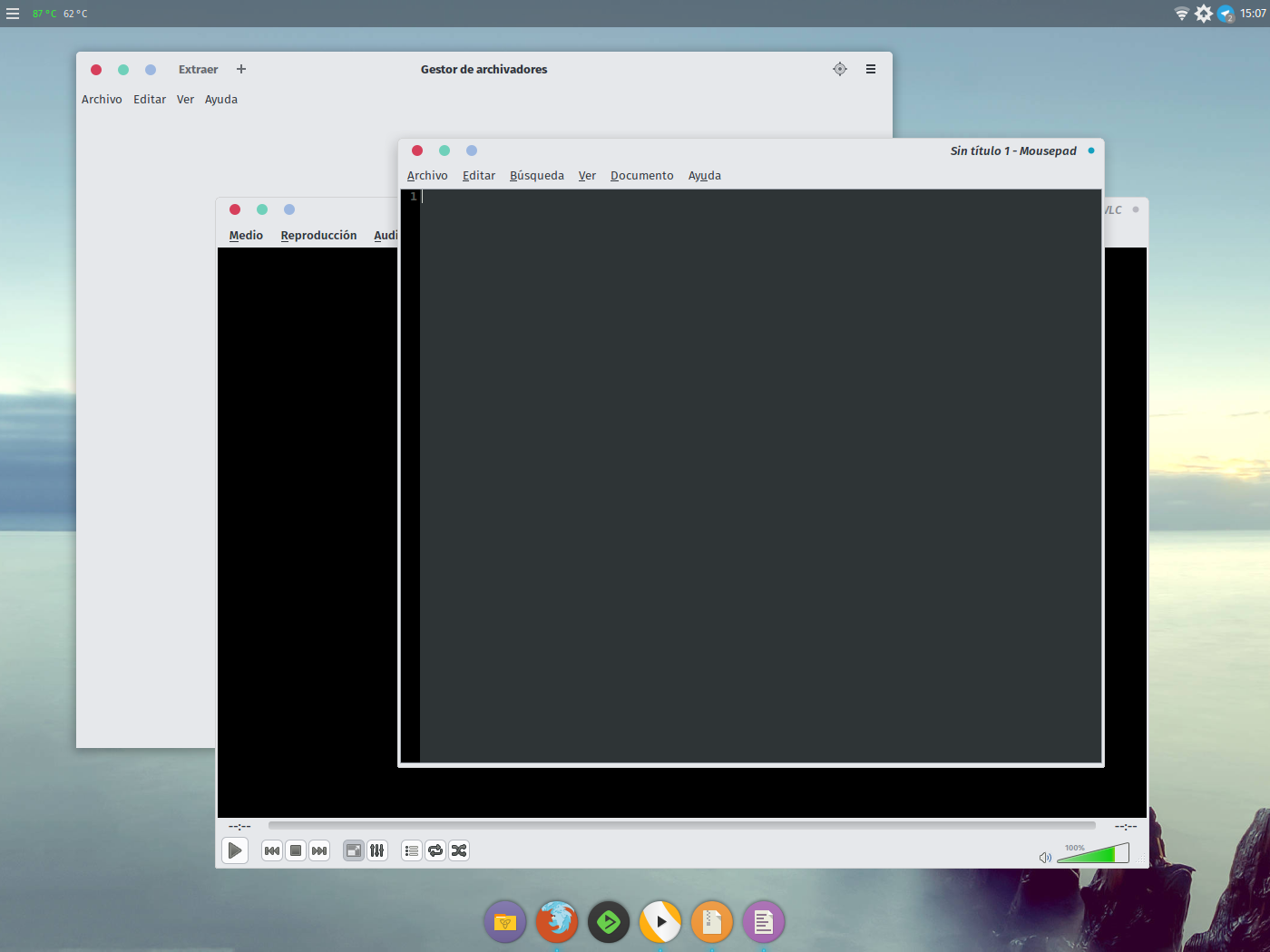Click the red close button of VLC window
Screen dimensions: 1270x952
pos(235,209)
